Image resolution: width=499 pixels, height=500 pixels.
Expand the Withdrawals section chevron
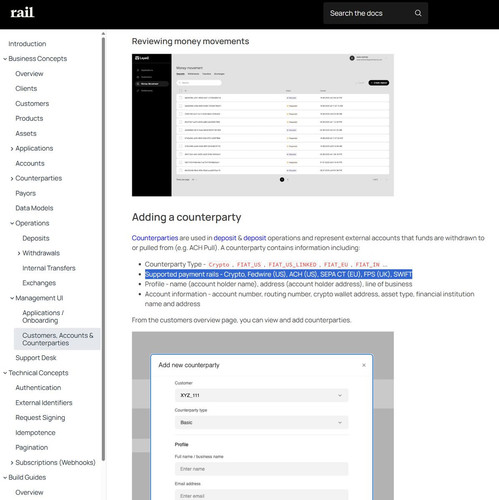pyautogui.click(x=19, y=253)
